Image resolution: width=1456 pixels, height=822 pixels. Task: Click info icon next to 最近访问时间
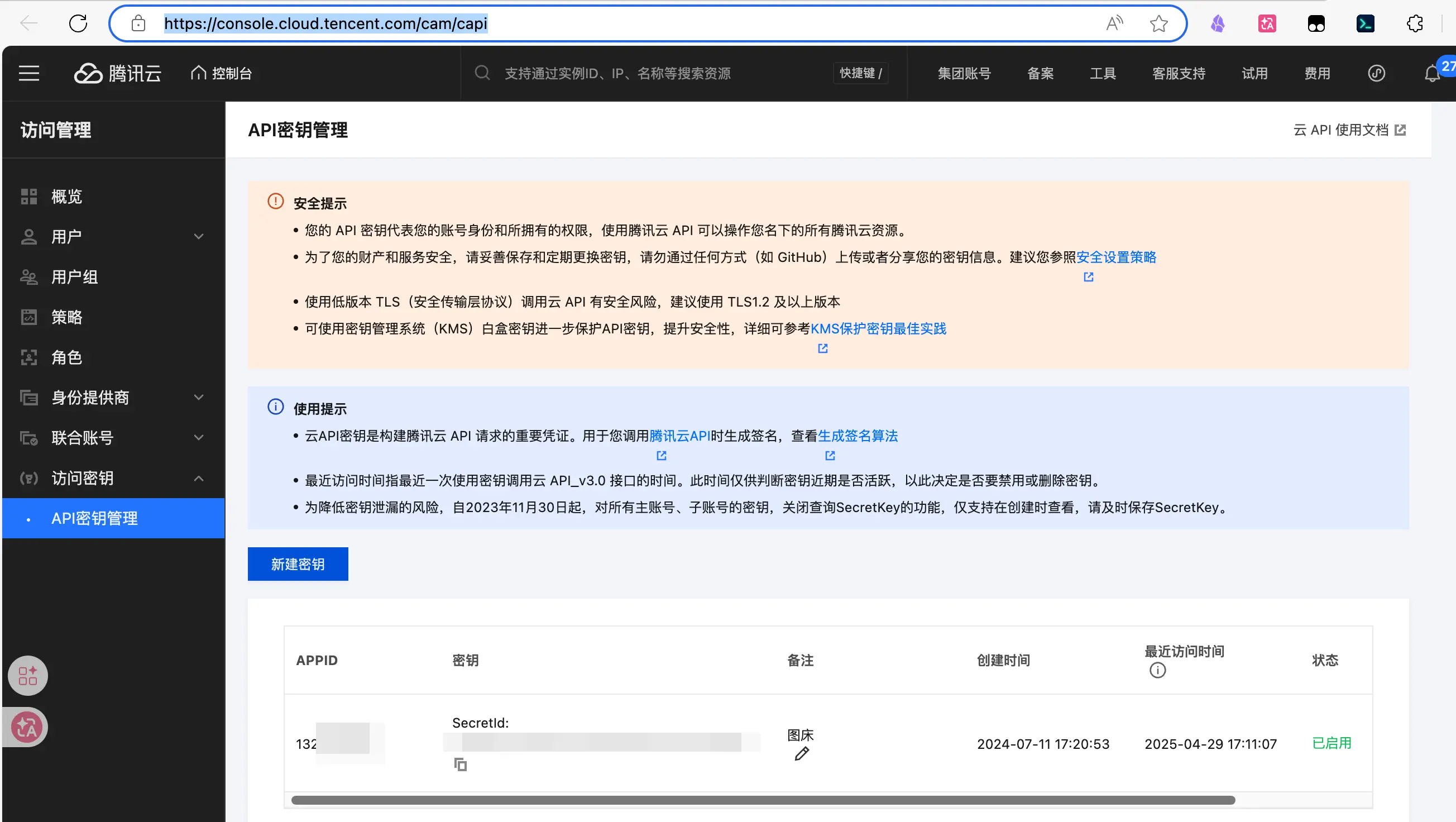1157,671
